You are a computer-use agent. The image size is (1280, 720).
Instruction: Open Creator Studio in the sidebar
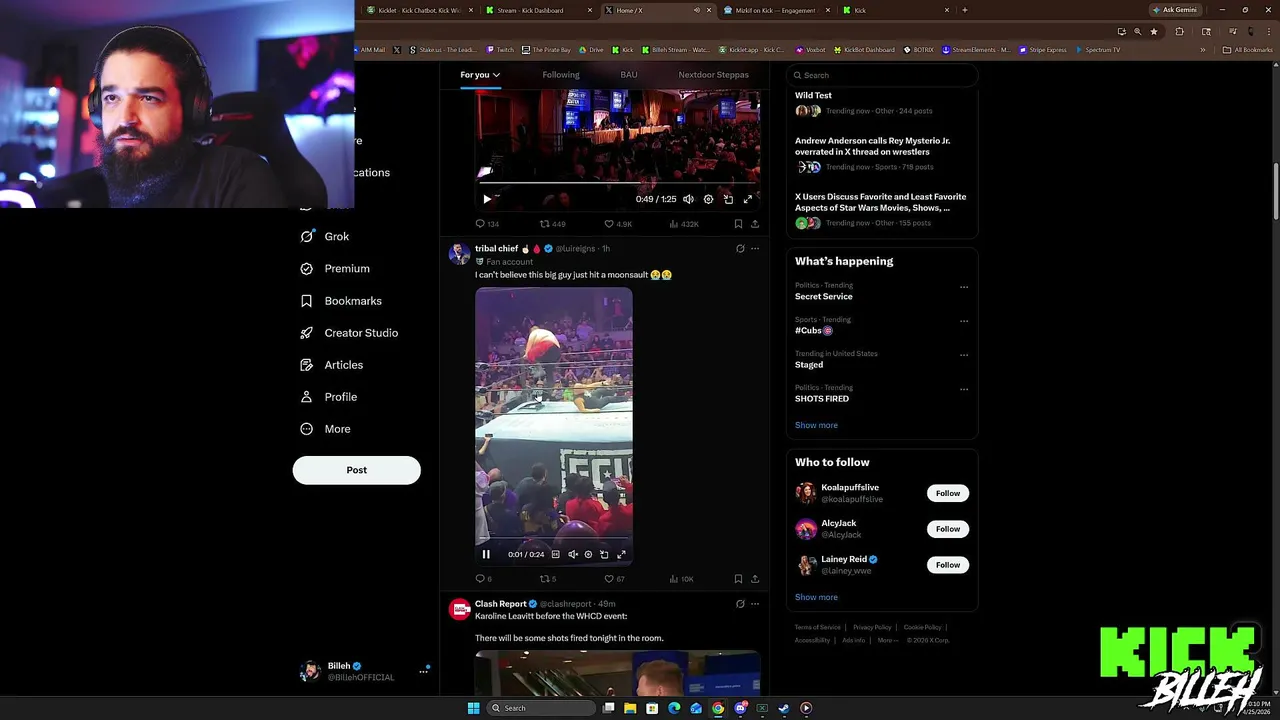[x=349, y=332]
